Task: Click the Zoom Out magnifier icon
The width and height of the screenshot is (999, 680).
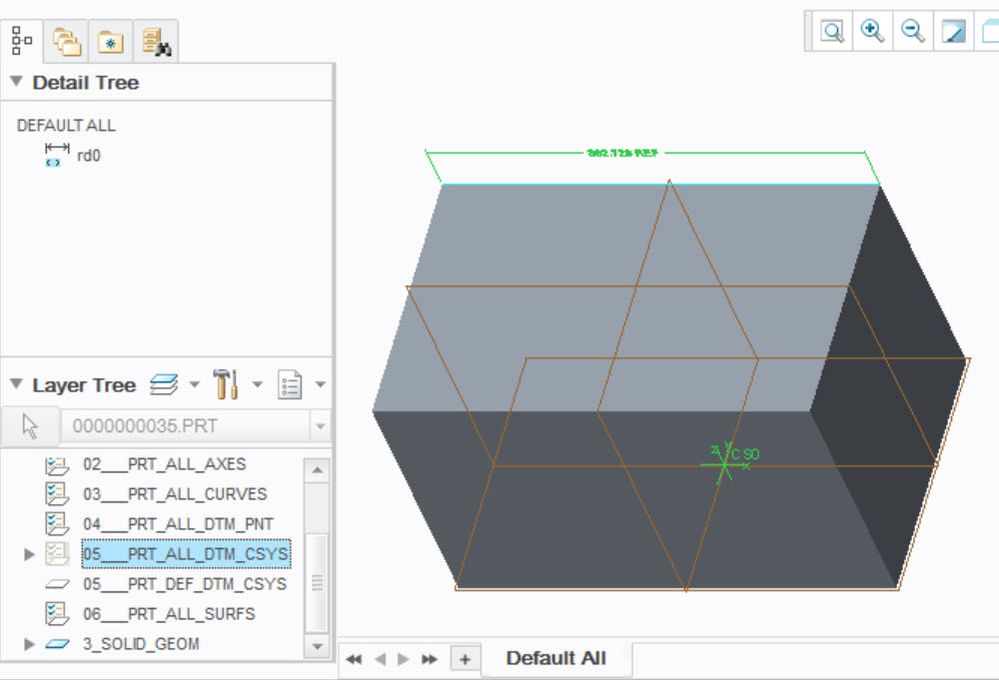Action: tap(913, 32)
